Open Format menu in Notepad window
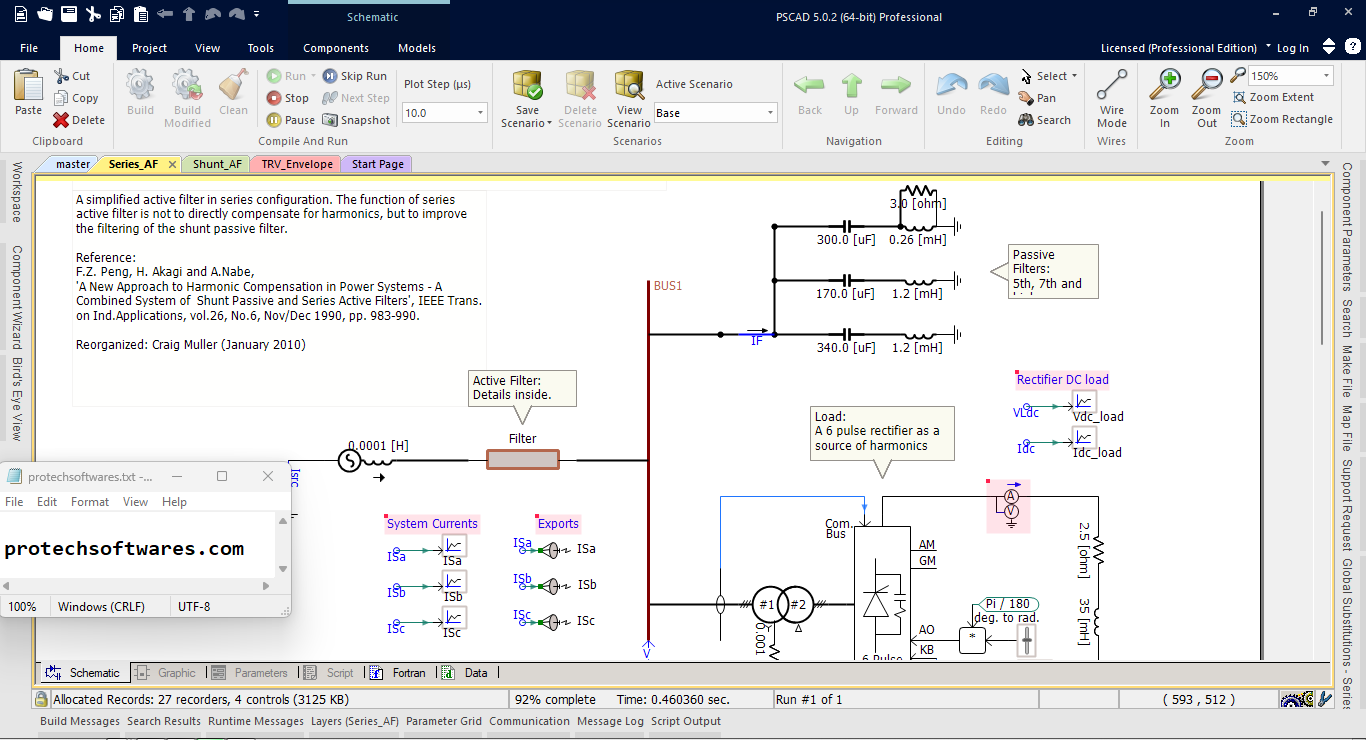Viewport: 1366px width, 740px height. coord(90,502)
